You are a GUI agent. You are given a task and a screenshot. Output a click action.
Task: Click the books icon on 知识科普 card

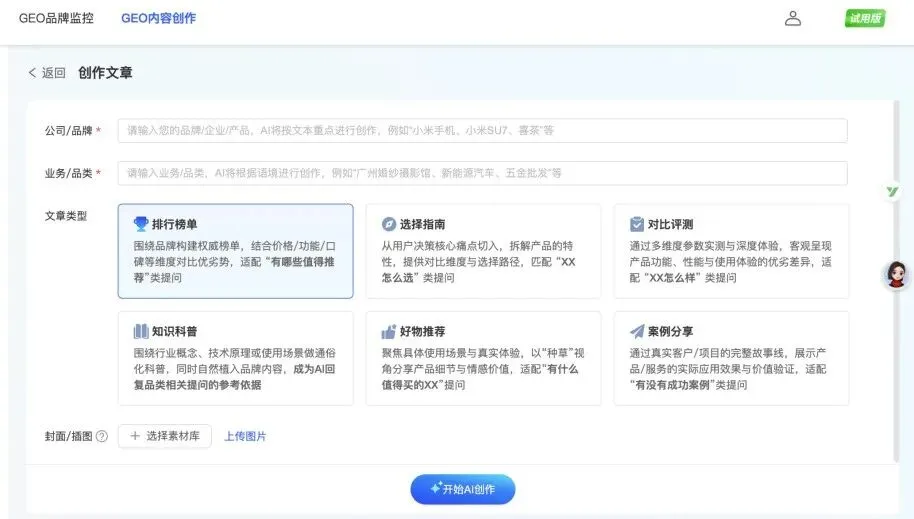coord(141,331)
